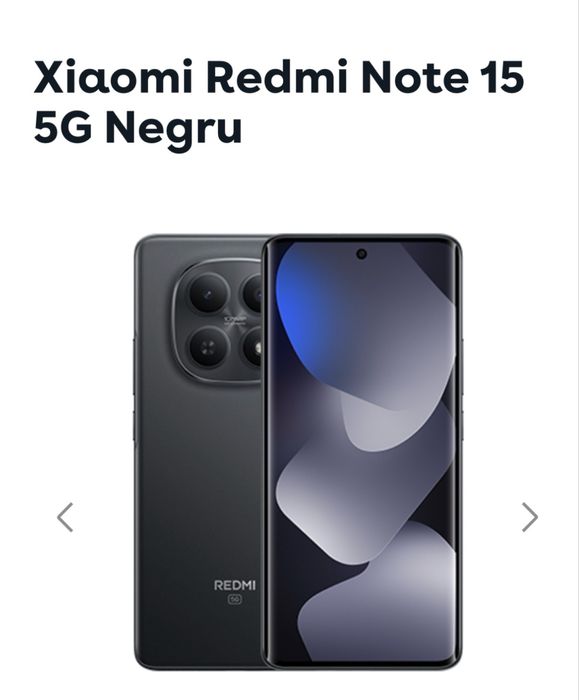Click the megapixel text between camera lenses

[x=235, y=320]
